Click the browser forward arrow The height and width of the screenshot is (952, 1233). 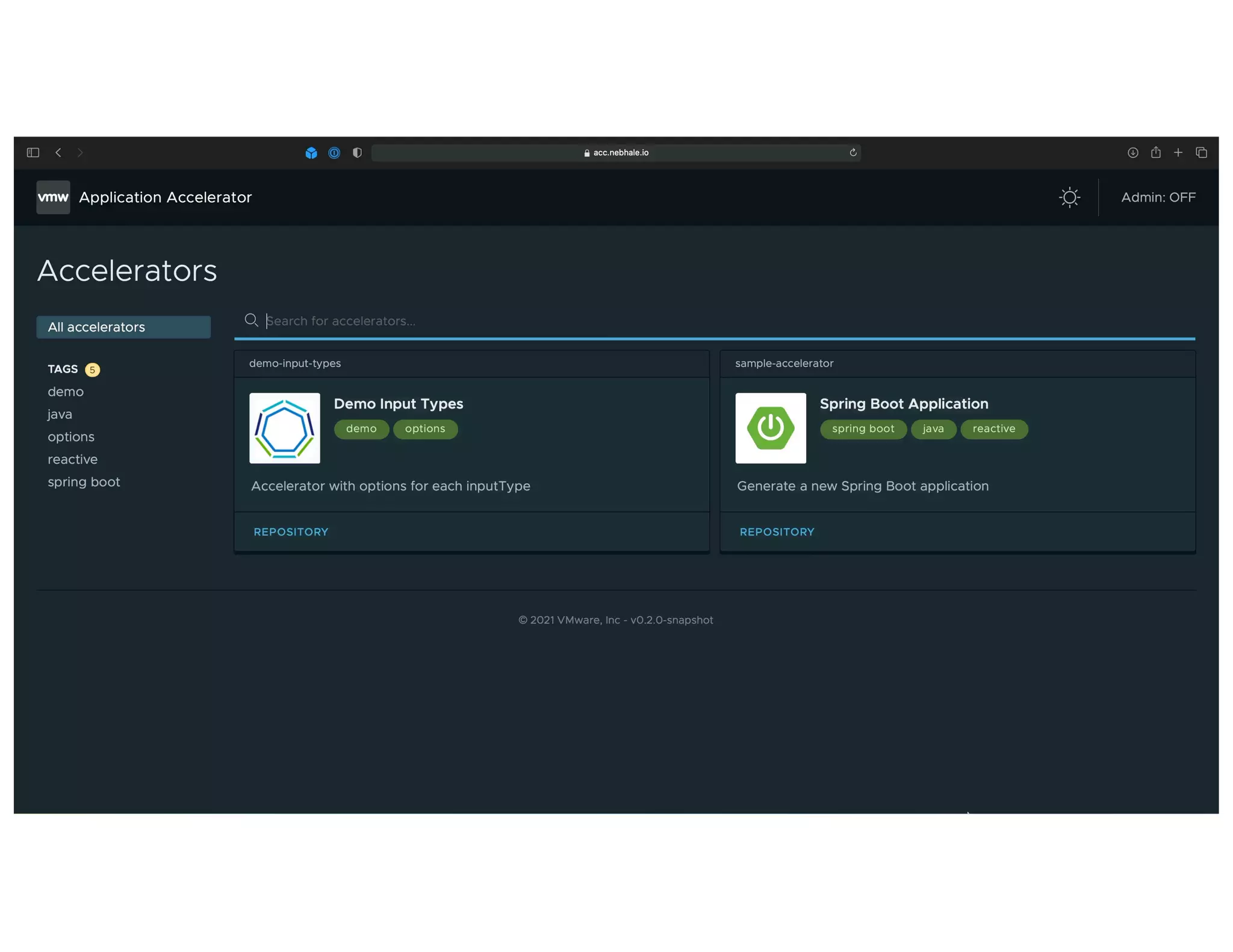click(x=80, y=153)
